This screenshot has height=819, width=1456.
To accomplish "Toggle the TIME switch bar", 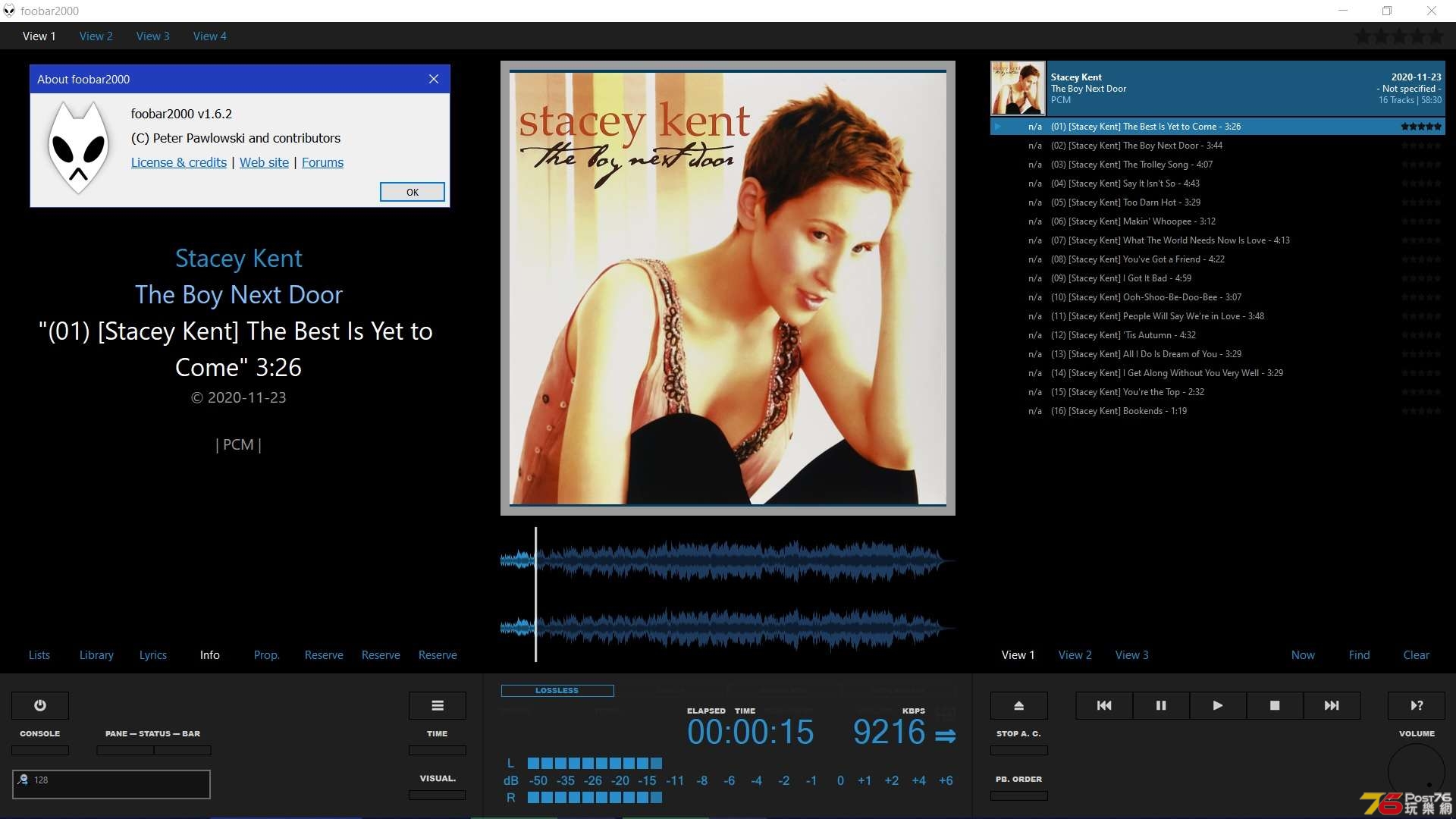I will tap(438, 750).
